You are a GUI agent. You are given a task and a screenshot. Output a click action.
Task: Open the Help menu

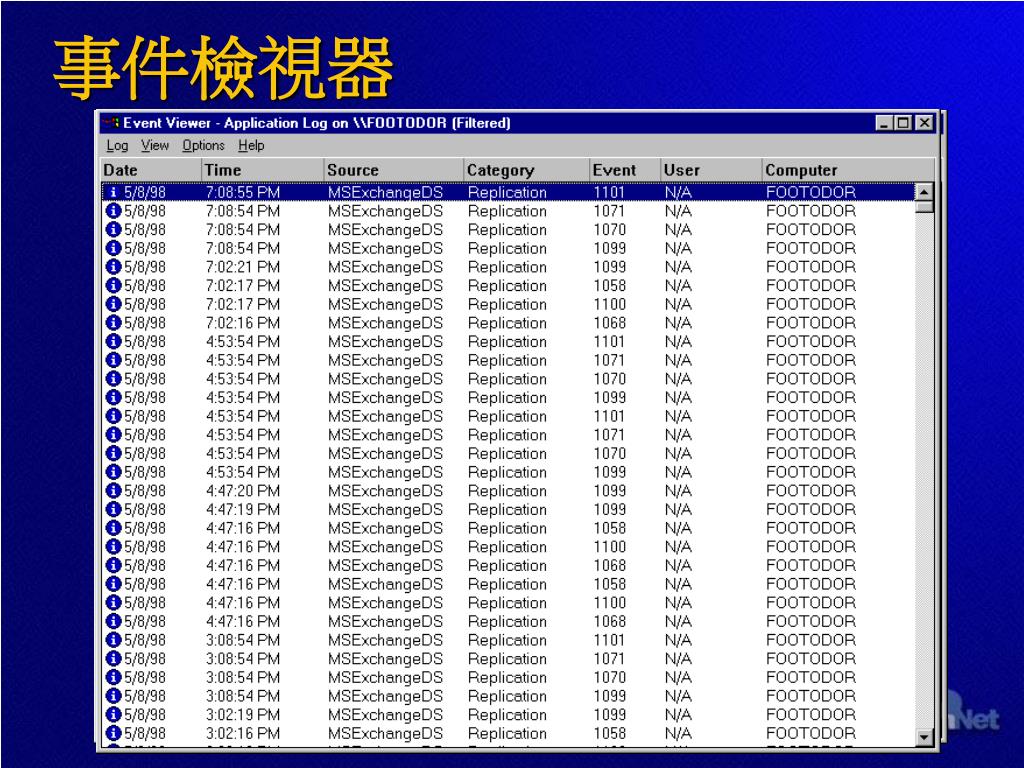click(251, 146)
